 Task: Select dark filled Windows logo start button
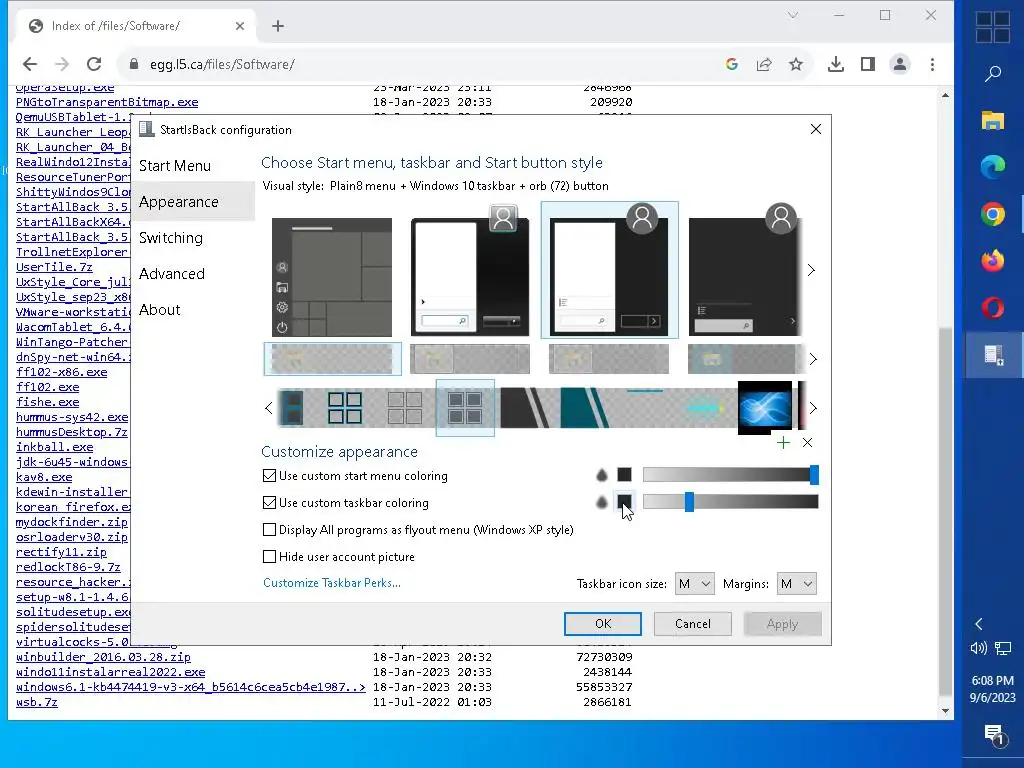click(465, 408)
